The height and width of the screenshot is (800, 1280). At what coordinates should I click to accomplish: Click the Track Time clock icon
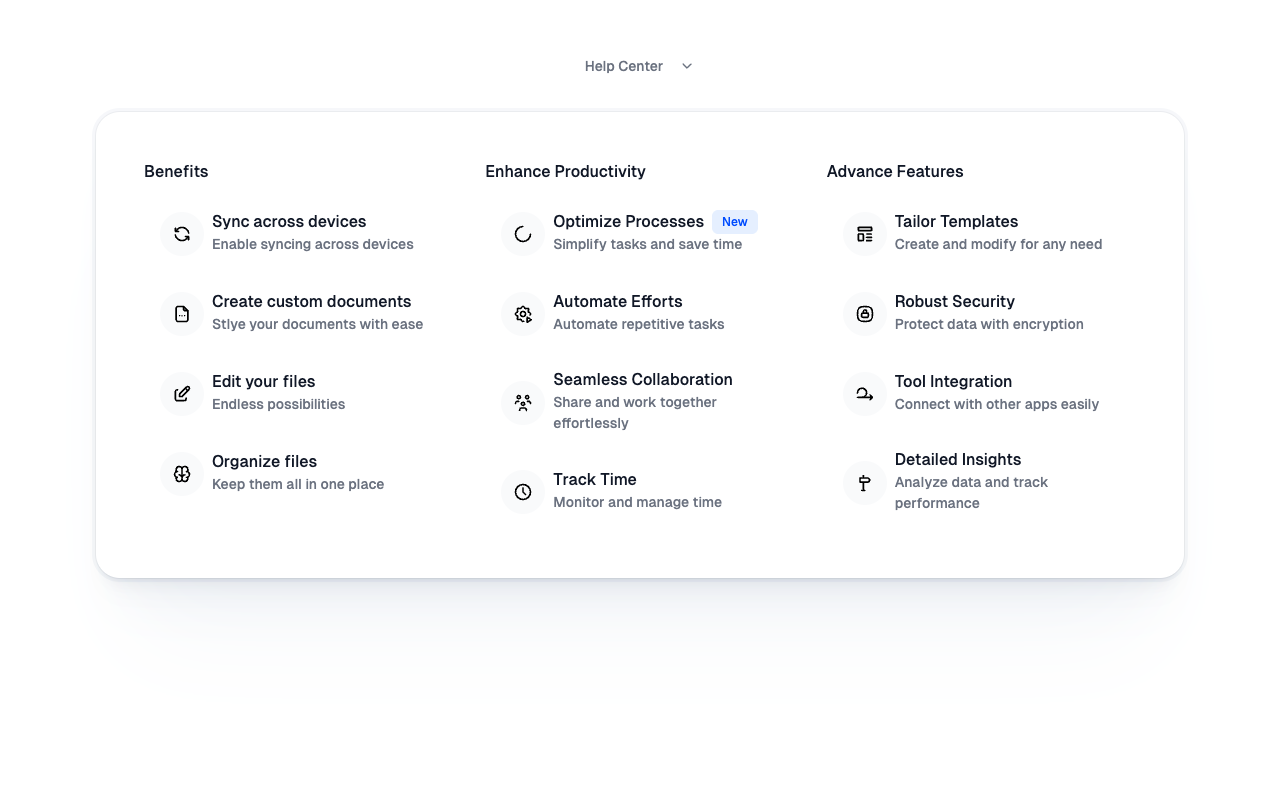523,492
